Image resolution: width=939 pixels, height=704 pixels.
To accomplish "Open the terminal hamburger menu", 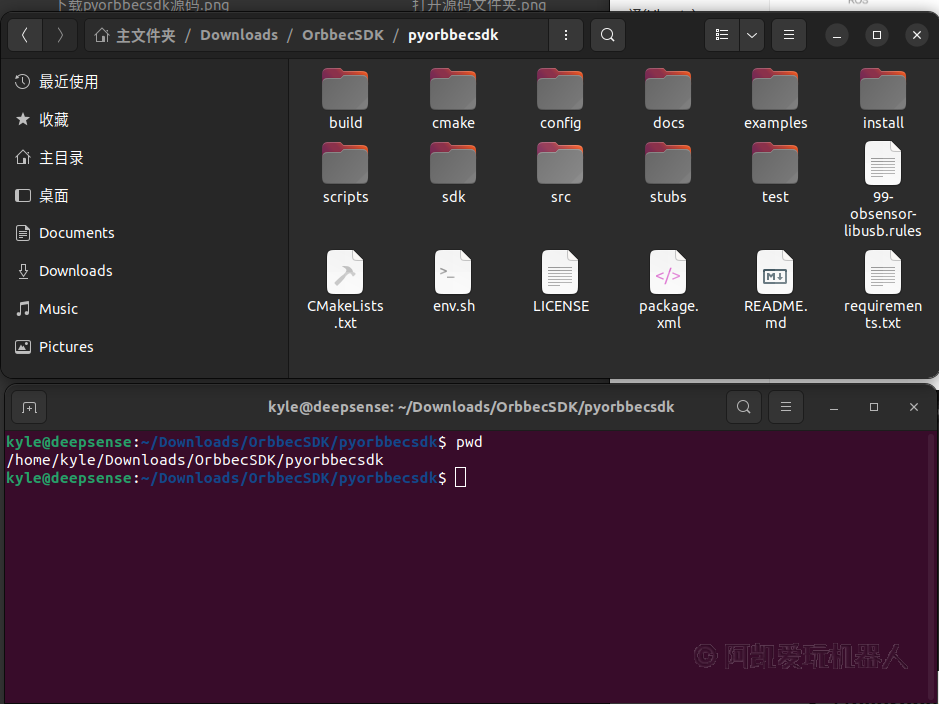I will pos(786,407).
